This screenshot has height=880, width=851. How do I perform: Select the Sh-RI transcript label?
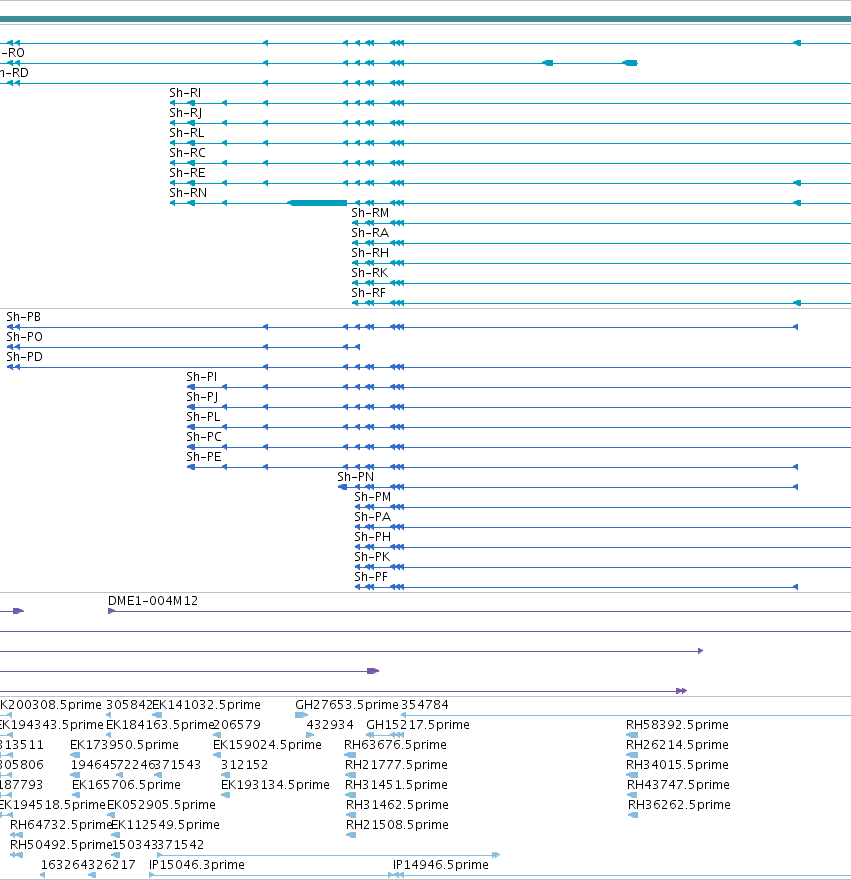pos(185,93)
